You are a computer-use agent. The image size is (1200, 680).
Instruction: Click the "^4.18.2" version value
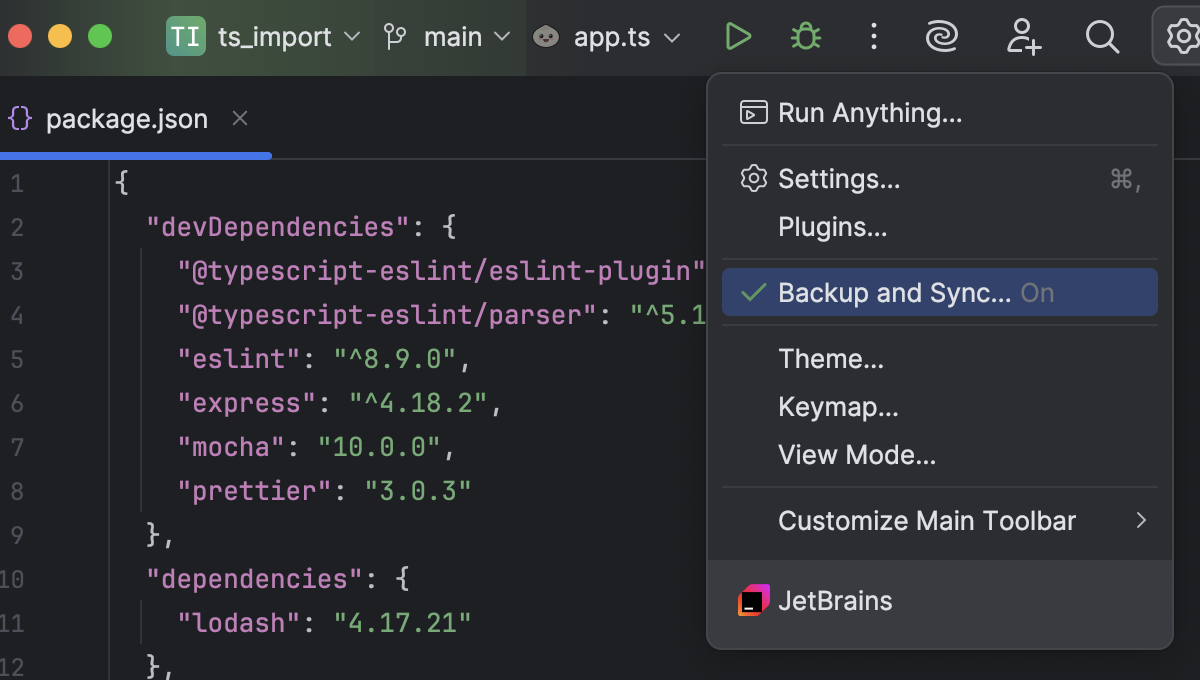pos(419,403)
